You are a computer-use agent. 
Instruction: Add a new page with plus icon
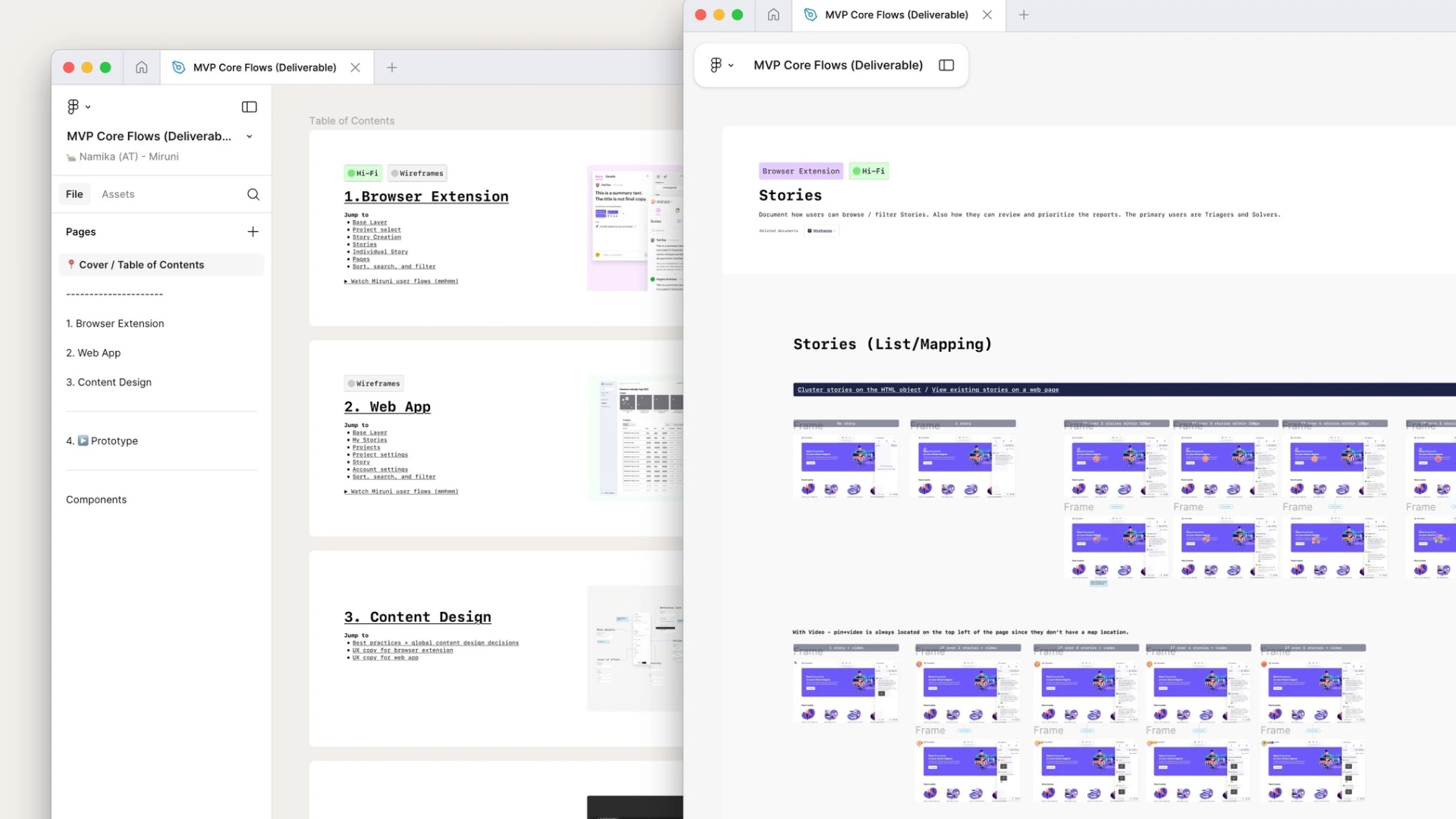pos(253,231)
